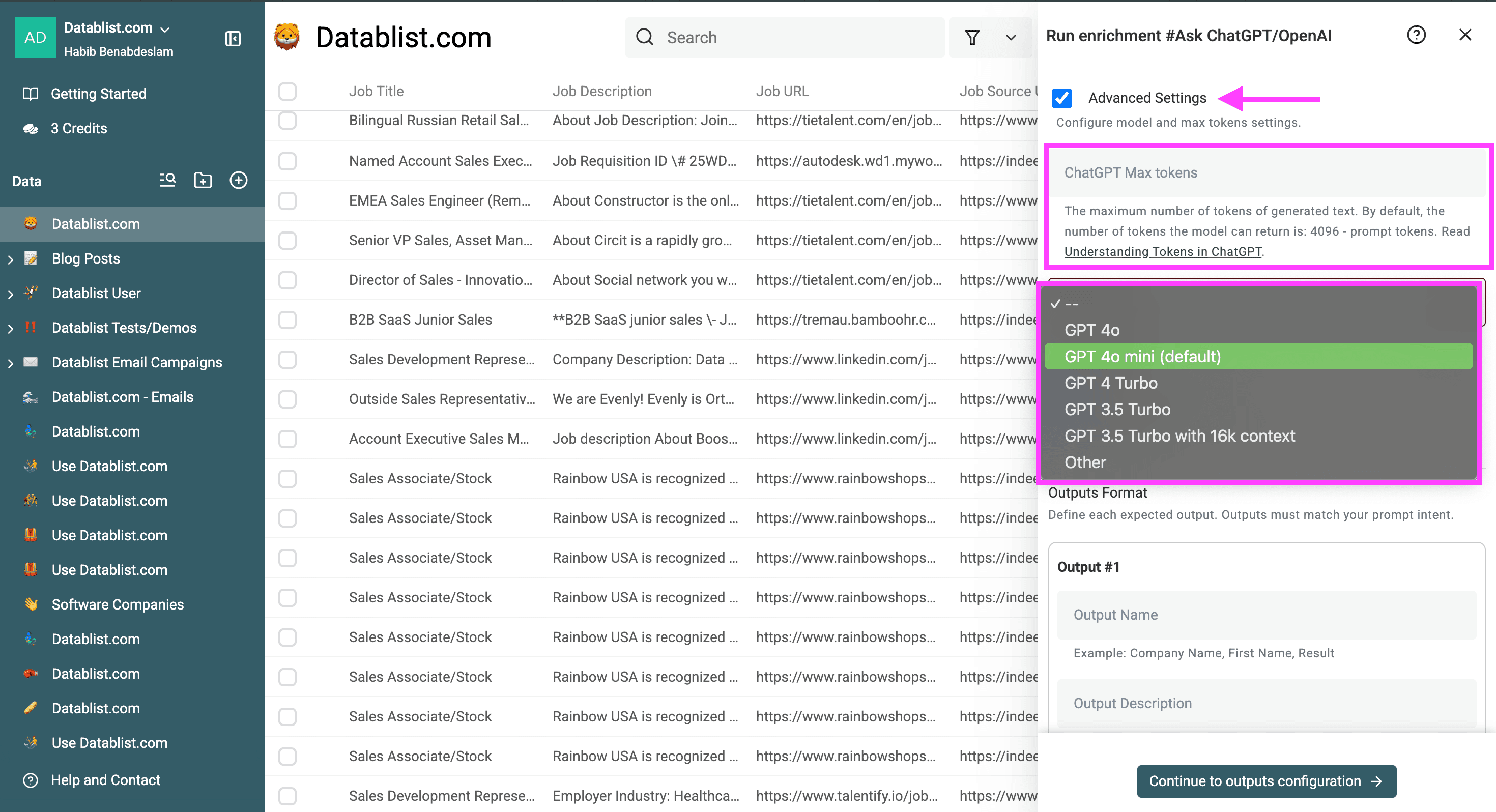
Task: Open Help and Contact link
Action: point(105,780)
